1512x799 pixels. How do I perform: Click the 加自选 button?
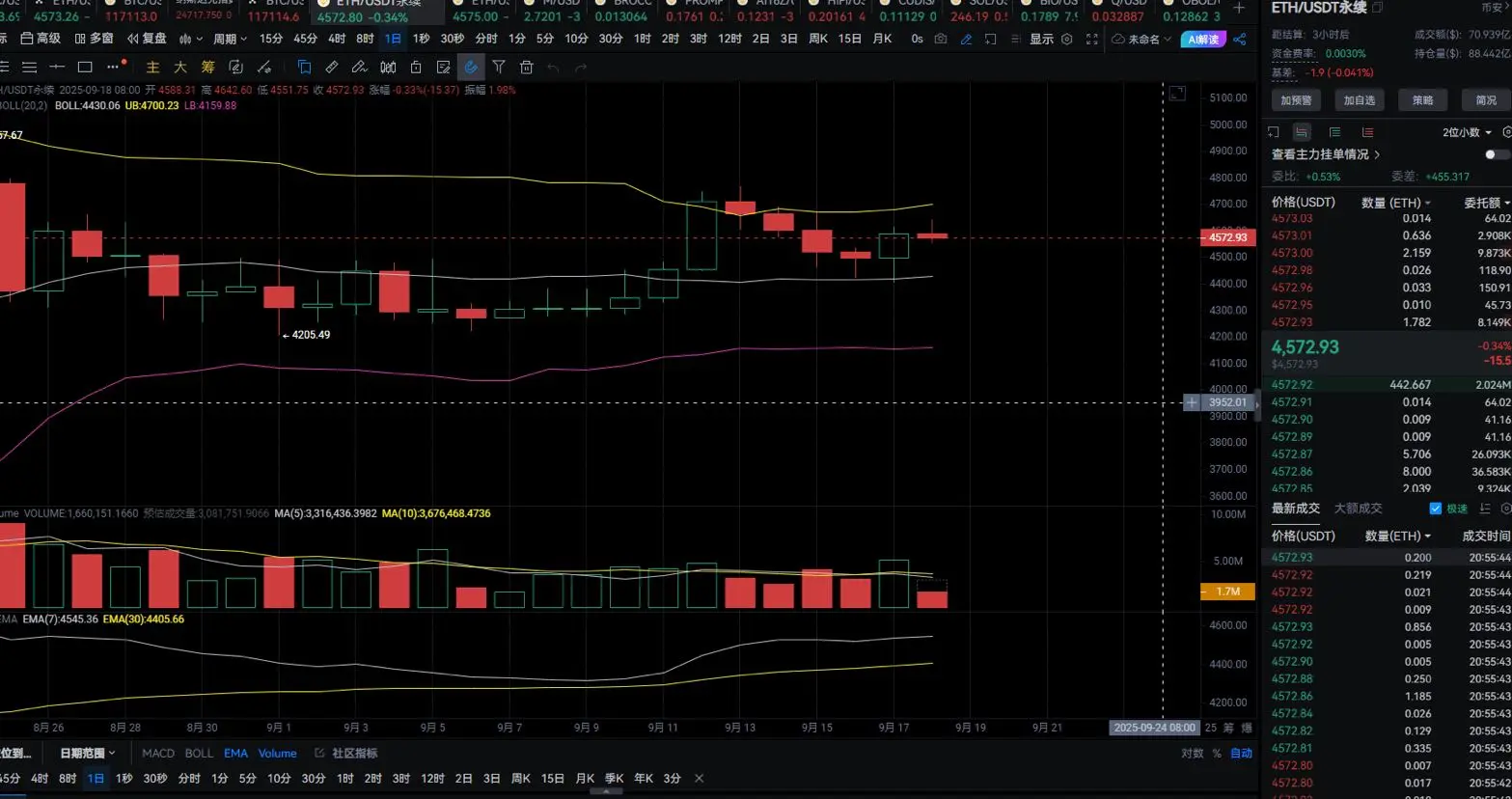(1360, 100)
